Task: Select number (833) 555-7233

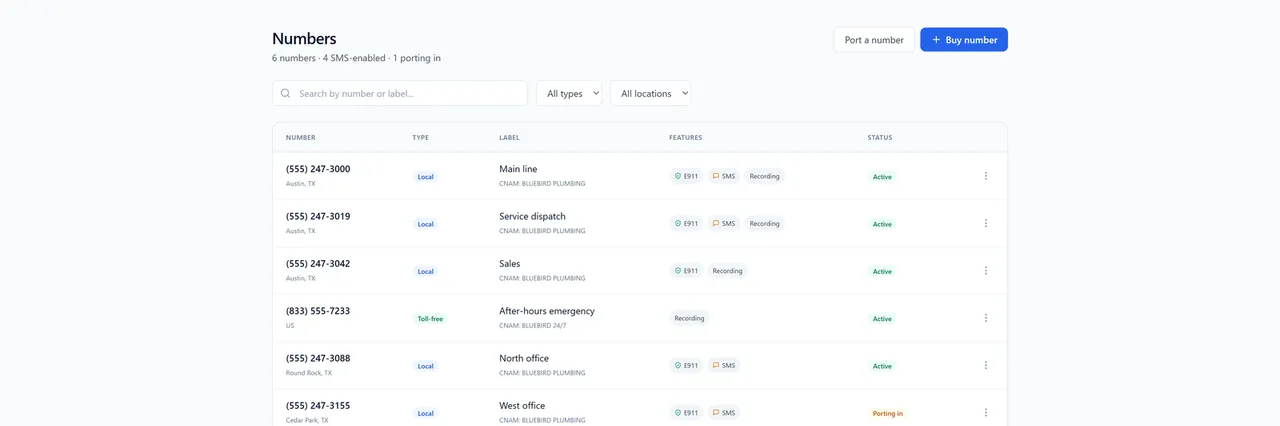Action: pos(318,311)
